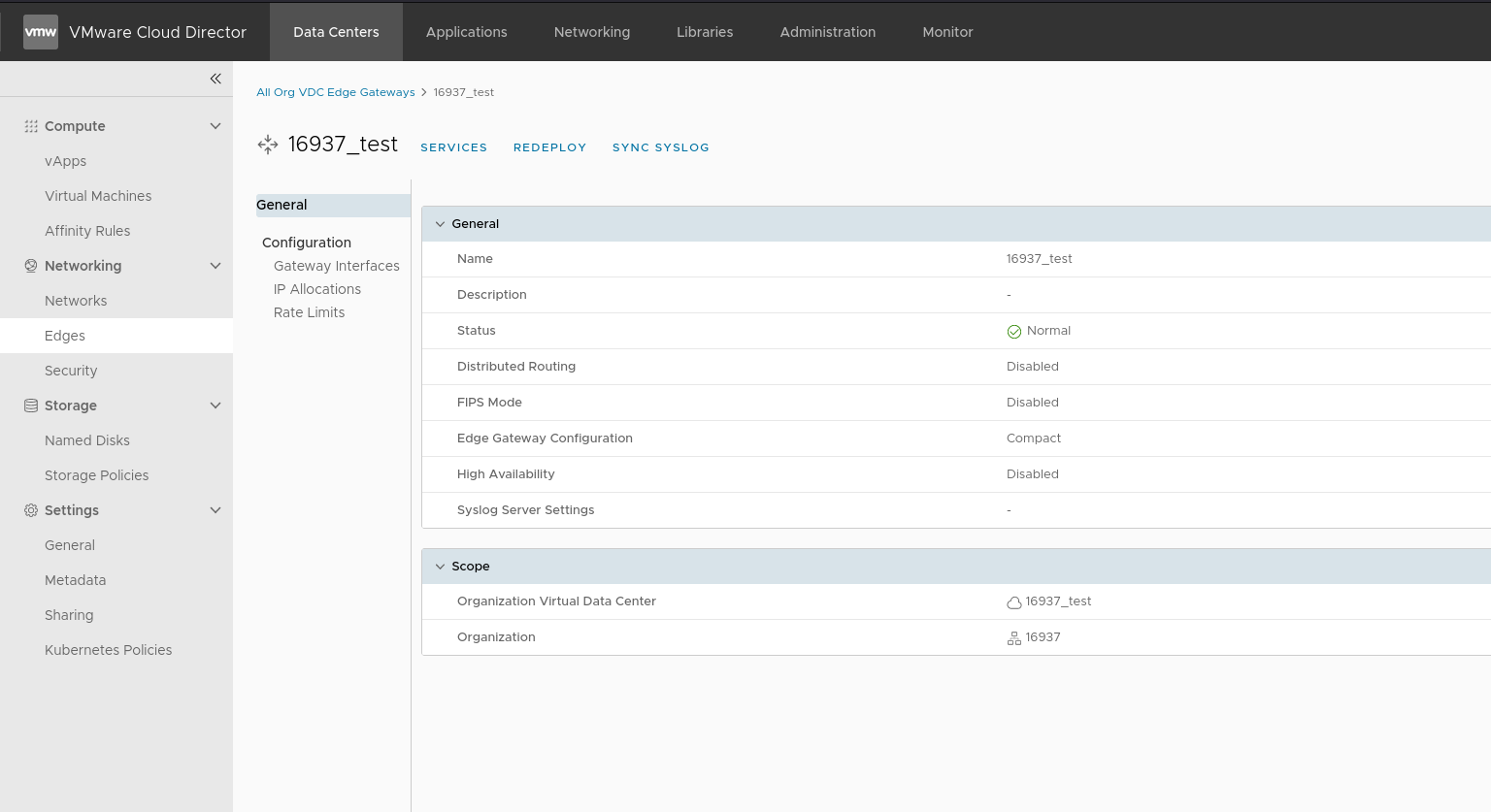Click the SERVICES button
Screen dimensions: 1491x812
[x=454, y=147]
